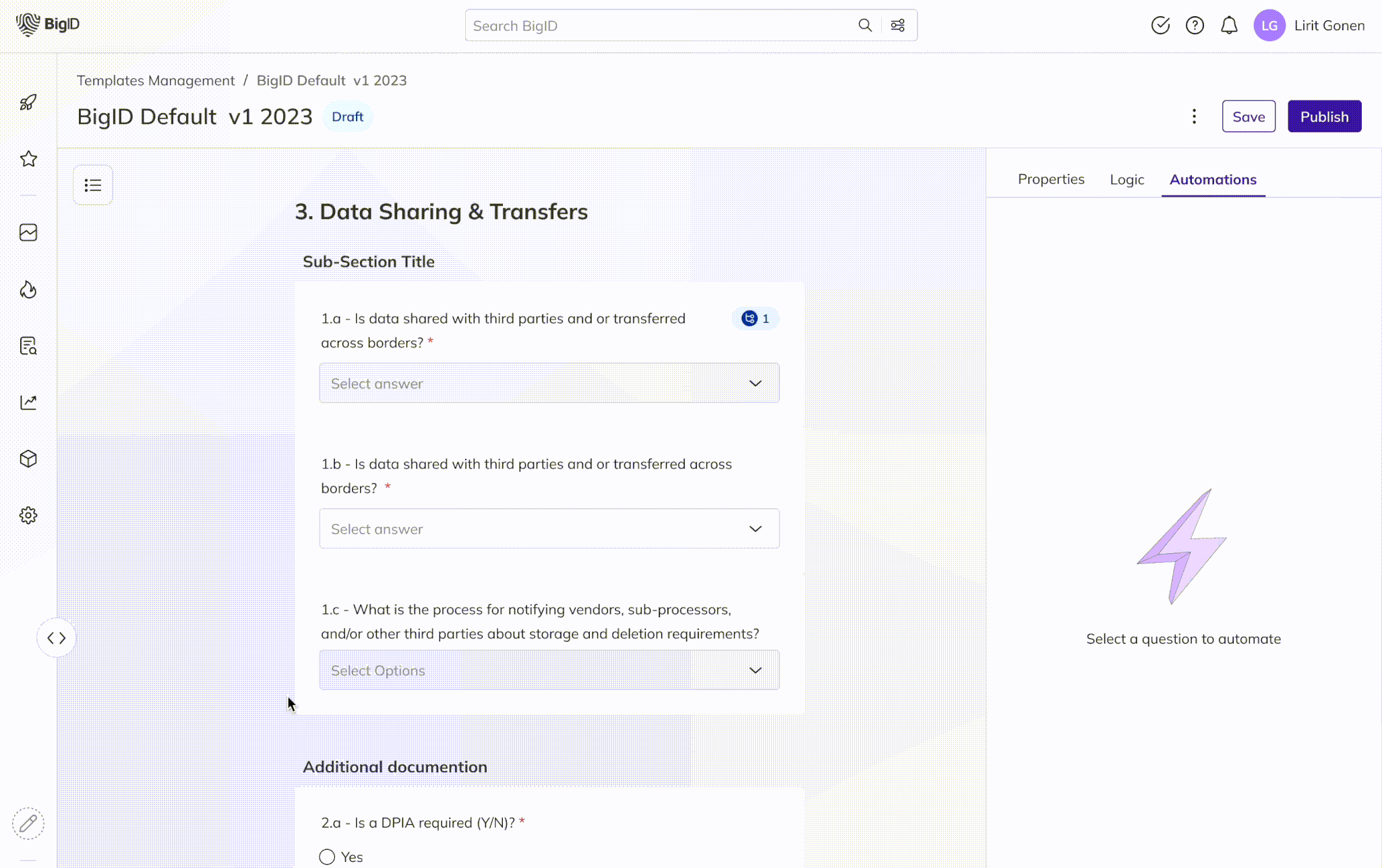Switch to the Properties tab

click(1050, 179)
